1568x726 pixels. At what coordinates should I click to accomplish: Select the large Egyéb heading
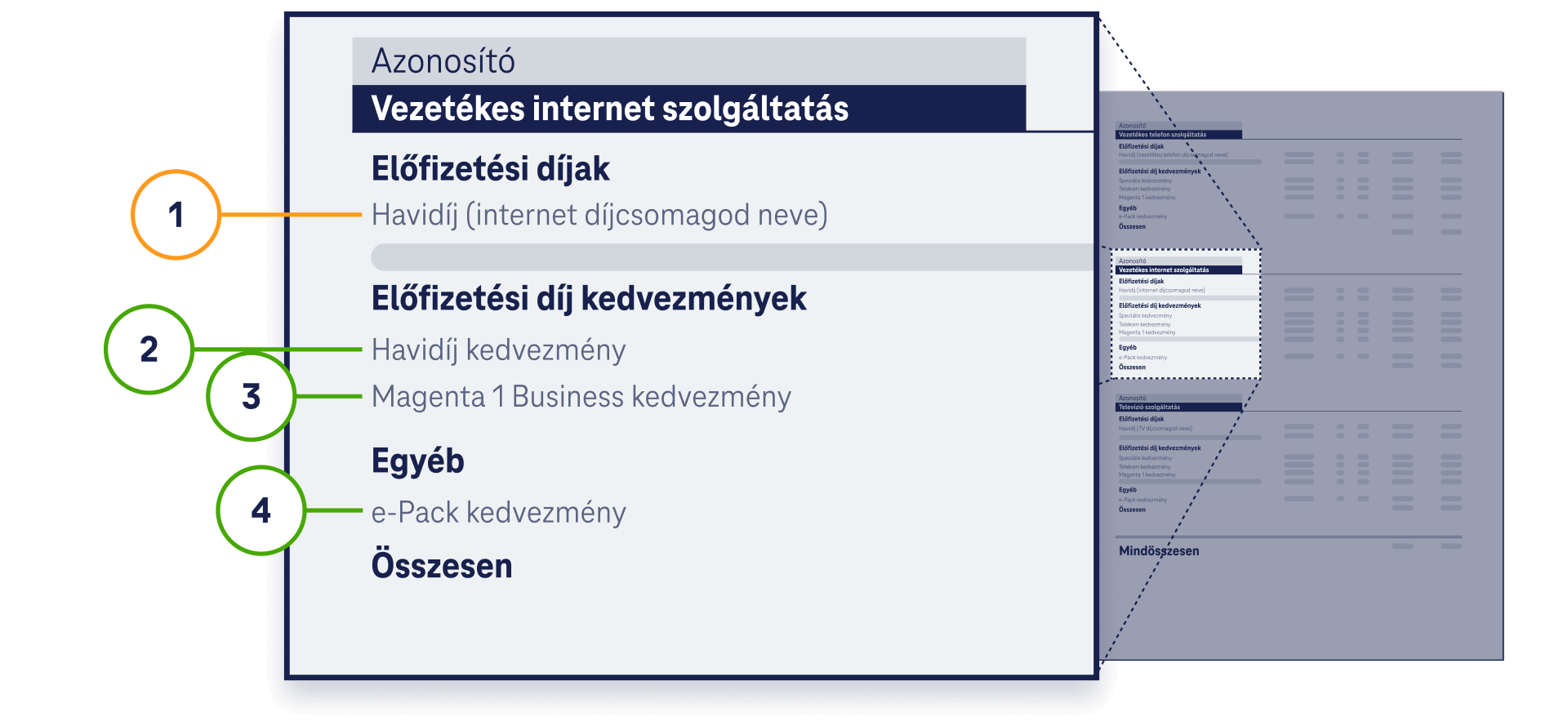tap(417, 461)
